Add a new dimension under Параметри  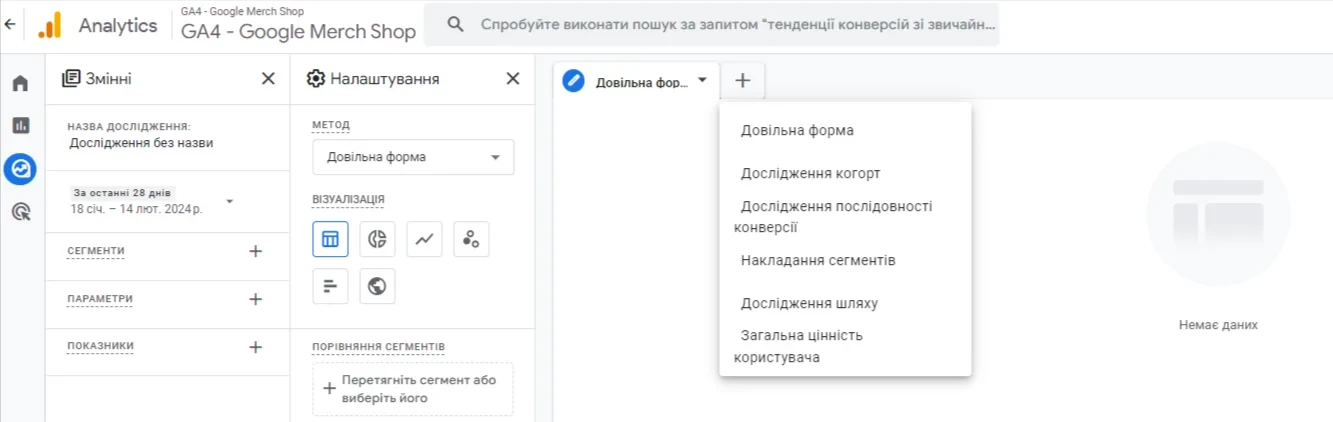coord(255,299)
